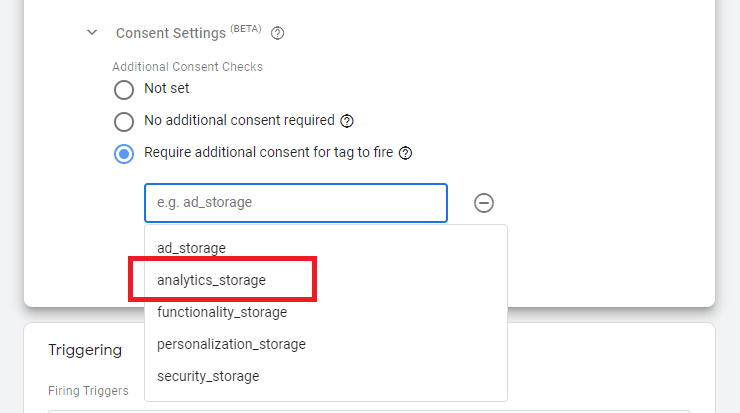Click the 'Consent Settings' section title
The width and height of the screenshot is (740, 413).
(170, 33)
